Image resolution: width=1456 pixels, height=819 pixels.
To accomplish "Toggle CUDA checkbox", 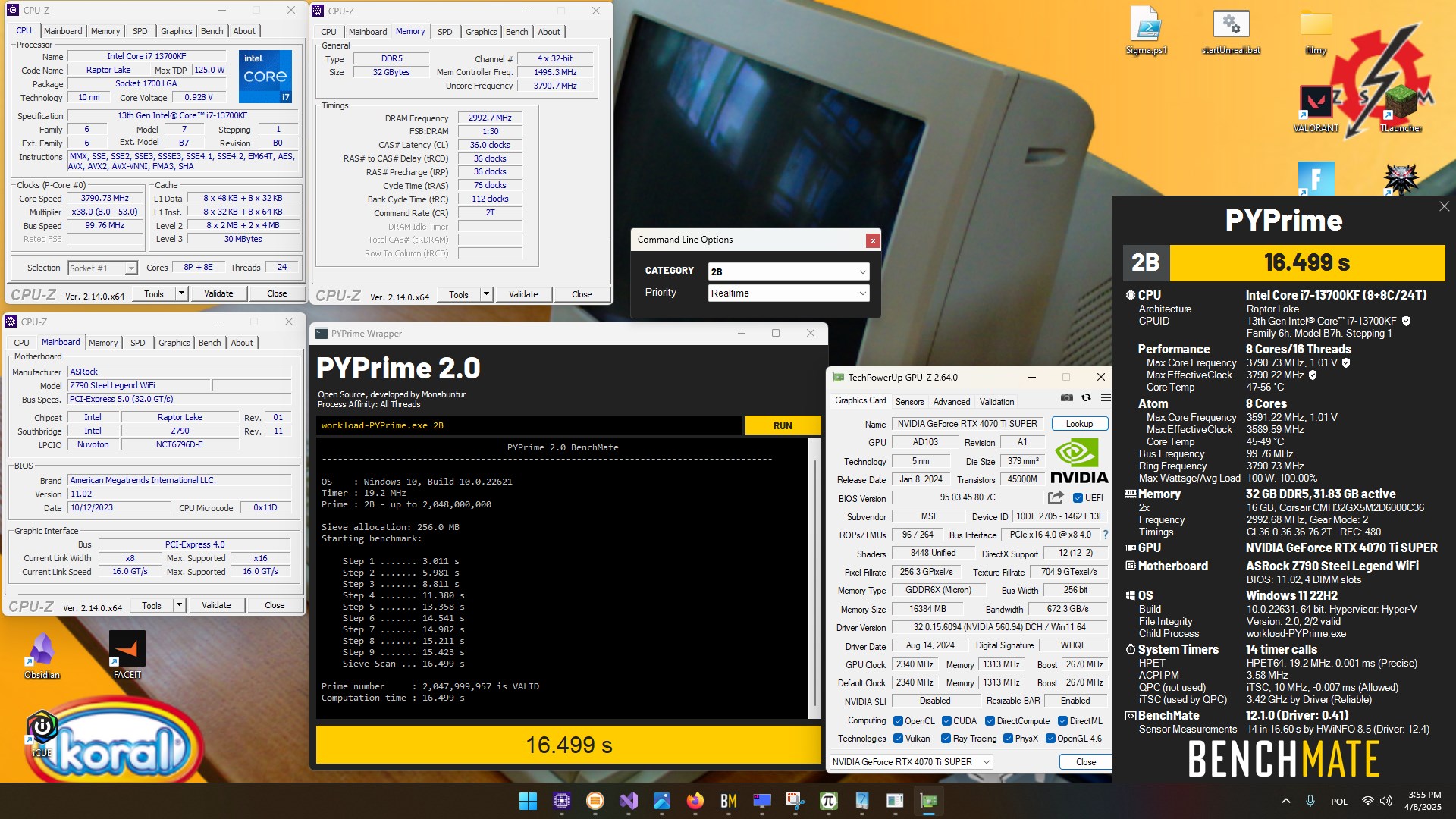I will pyautogui.click(x=946, y=721).
